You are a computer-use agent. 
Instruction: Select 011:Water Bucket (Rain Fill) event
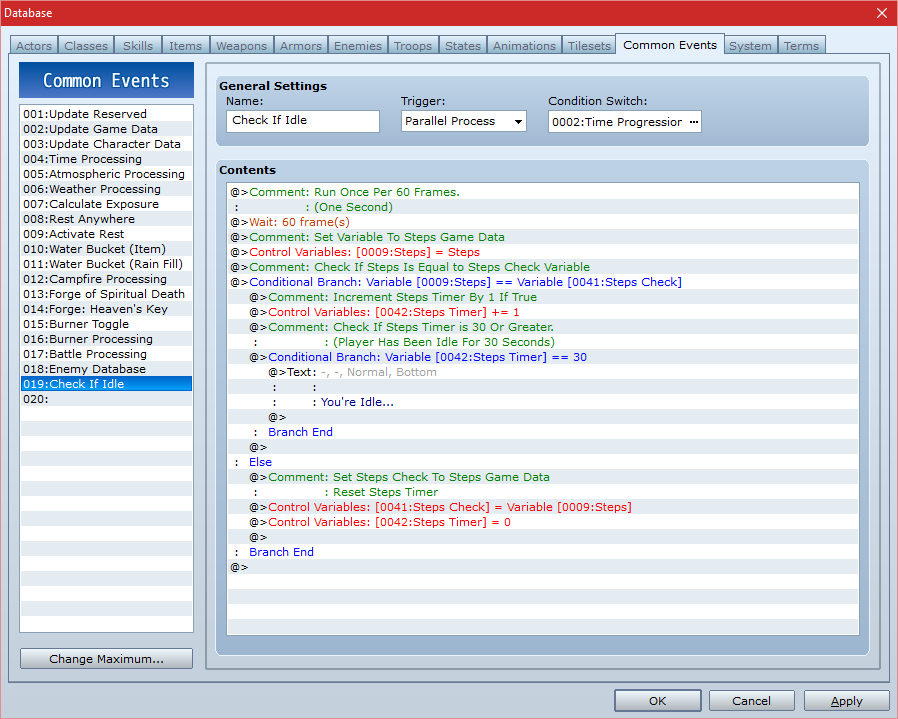point(106,264)
